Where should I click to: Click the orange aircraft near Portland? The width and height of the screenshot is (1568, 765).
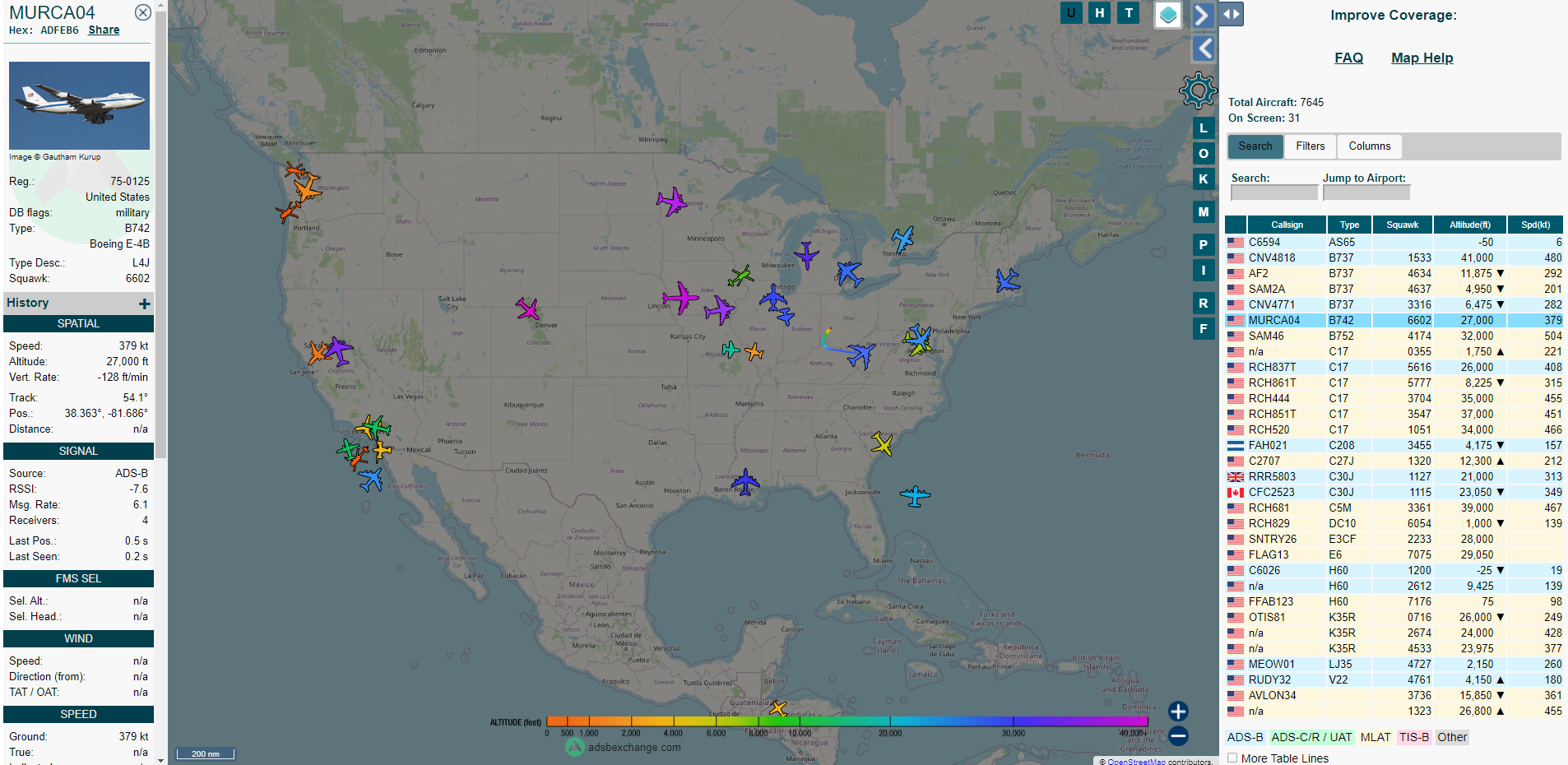tap(287, 212)
